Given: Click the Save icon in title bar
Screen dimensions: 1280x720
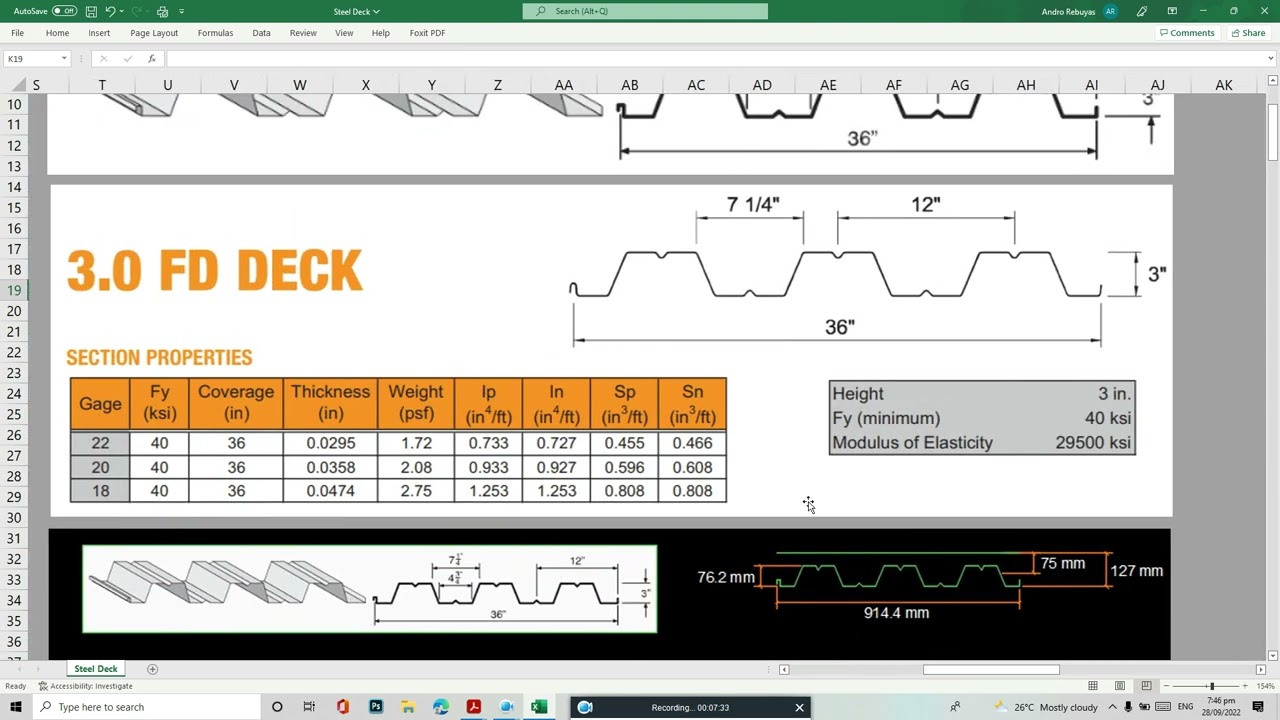Looking at the screenshot, I should click(91, 11).
